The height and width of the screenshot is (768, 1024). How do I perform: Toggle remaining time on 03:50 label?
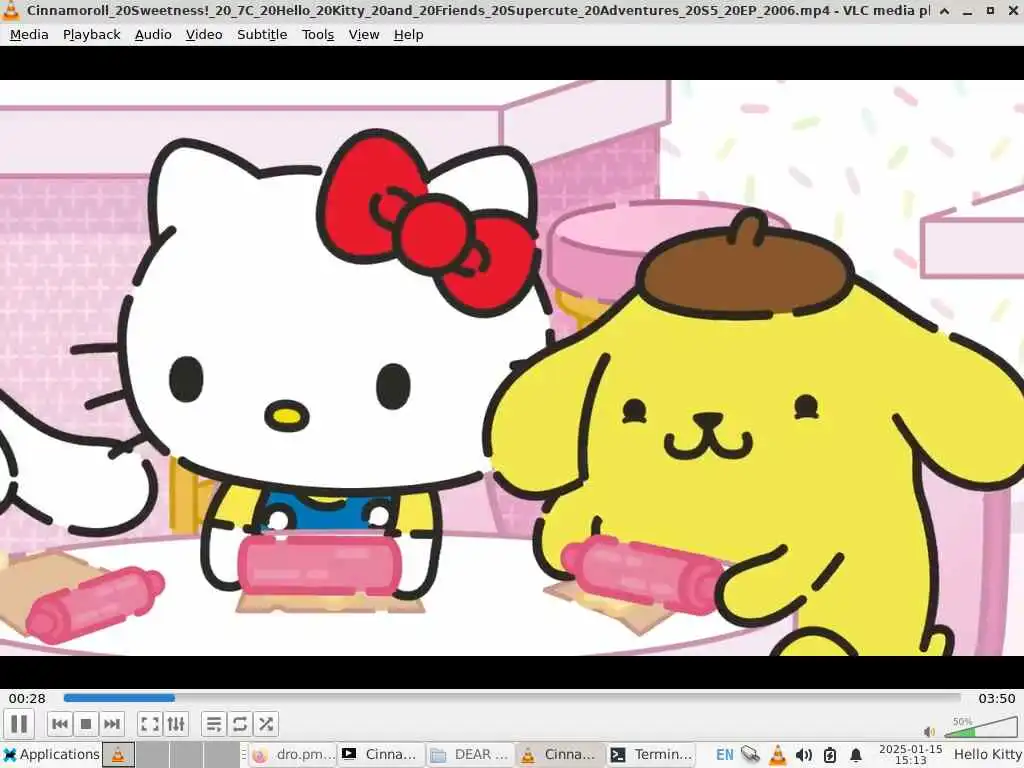pyautogui.click(x=996, y=698)
